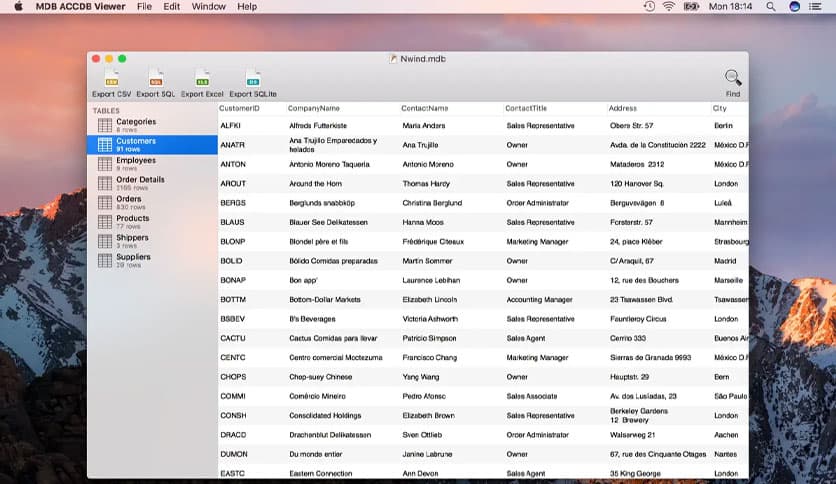Click the Categories table icon in sidebar
This screenshot has width=836, height=484.
[x=105, y=125]
